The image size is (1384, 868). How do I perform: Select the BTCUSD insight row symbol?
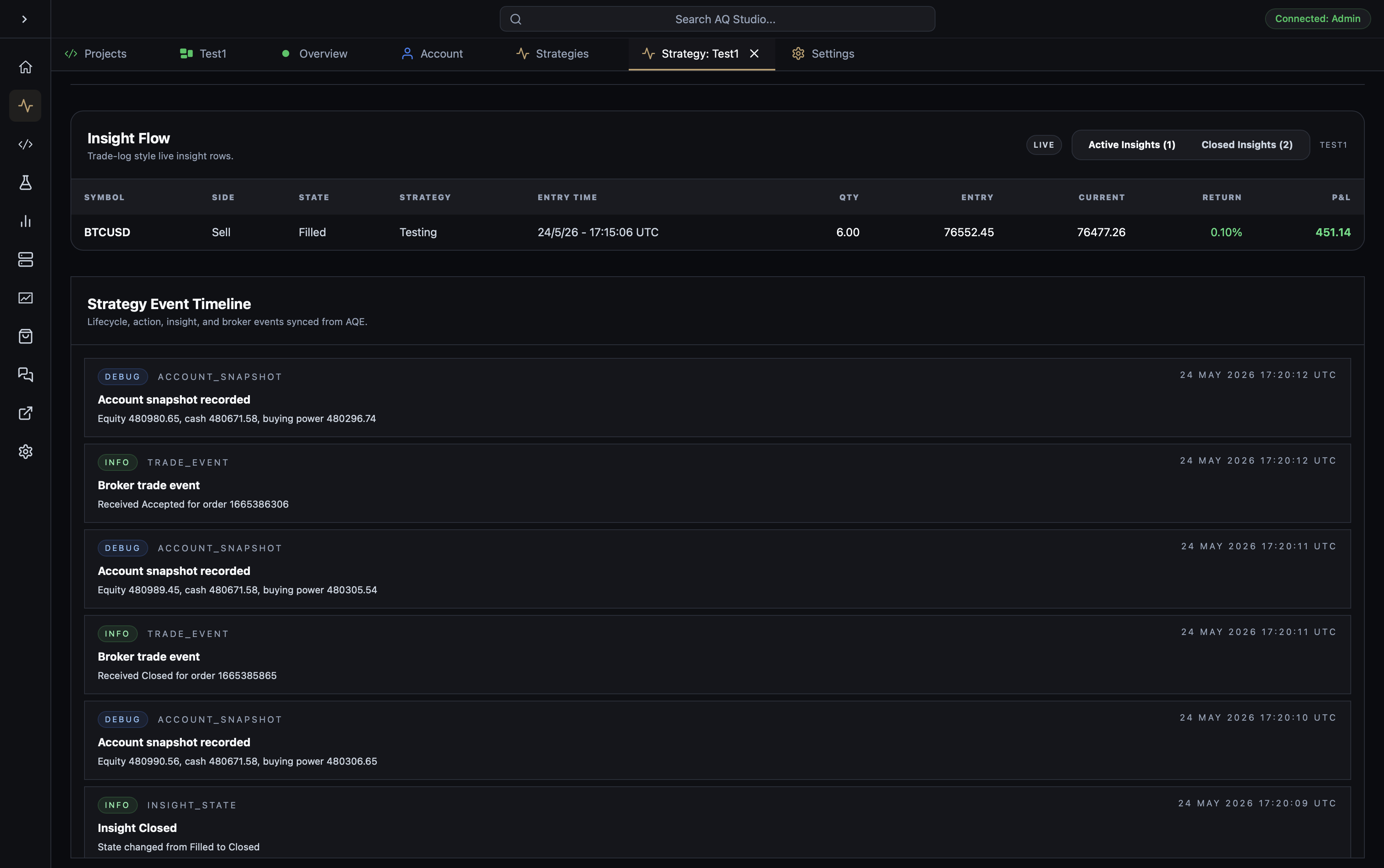click(x=107, y=233)
